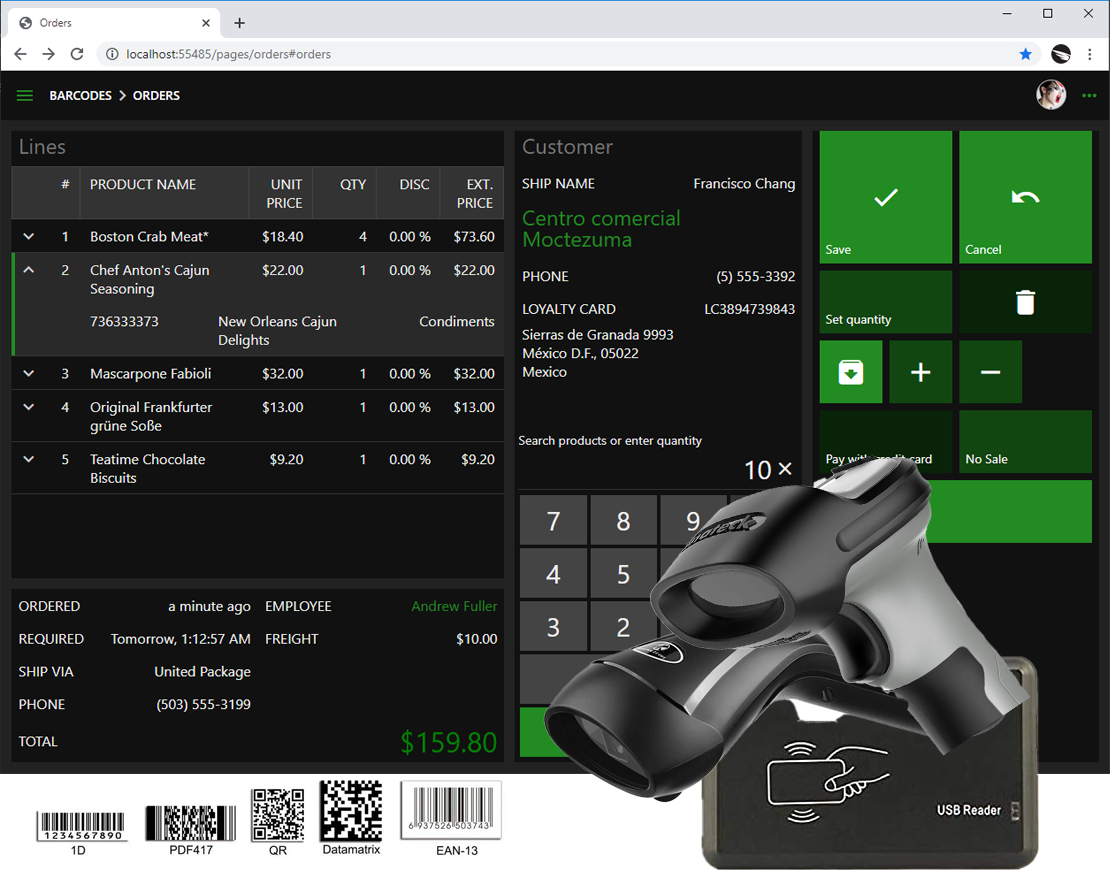Save the order with Save tile
This screenshot has width=1112, height=875.
point(885,198)
